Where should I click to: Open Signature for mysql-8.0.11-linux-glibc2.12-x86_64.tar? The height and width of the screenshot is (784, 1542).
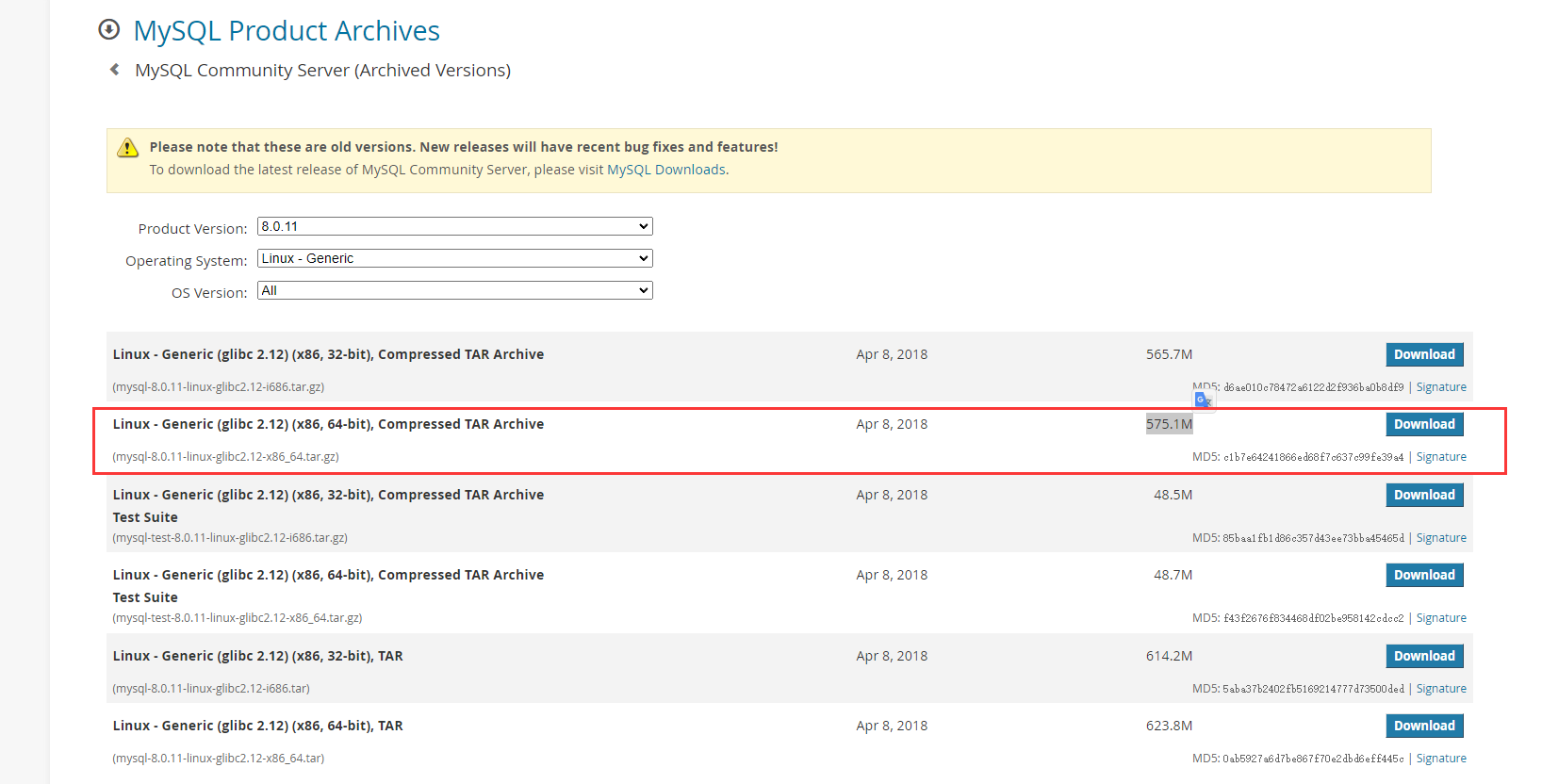[x=1441, y=759]
